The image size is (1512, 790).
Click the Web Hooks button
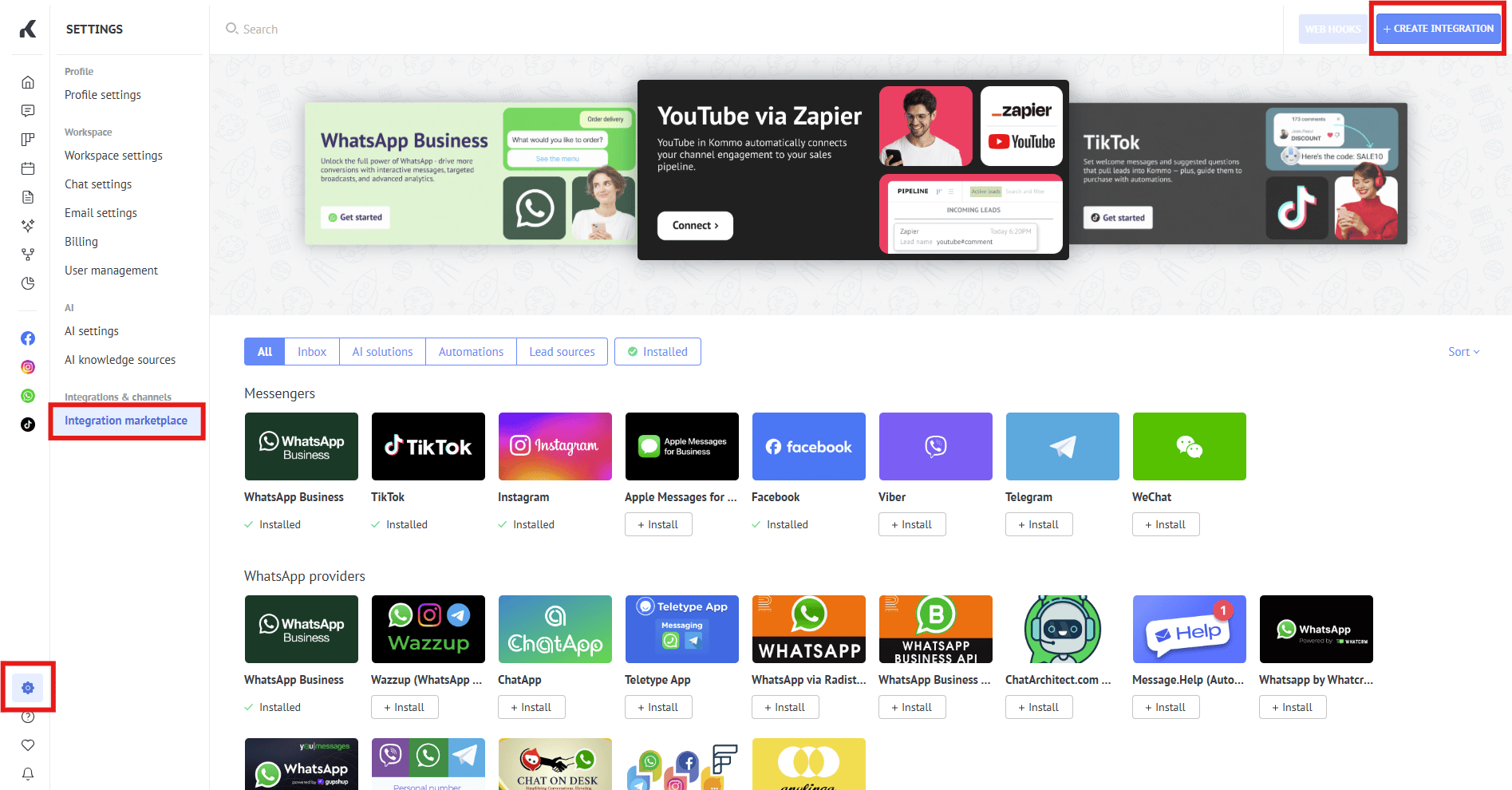1332,29
